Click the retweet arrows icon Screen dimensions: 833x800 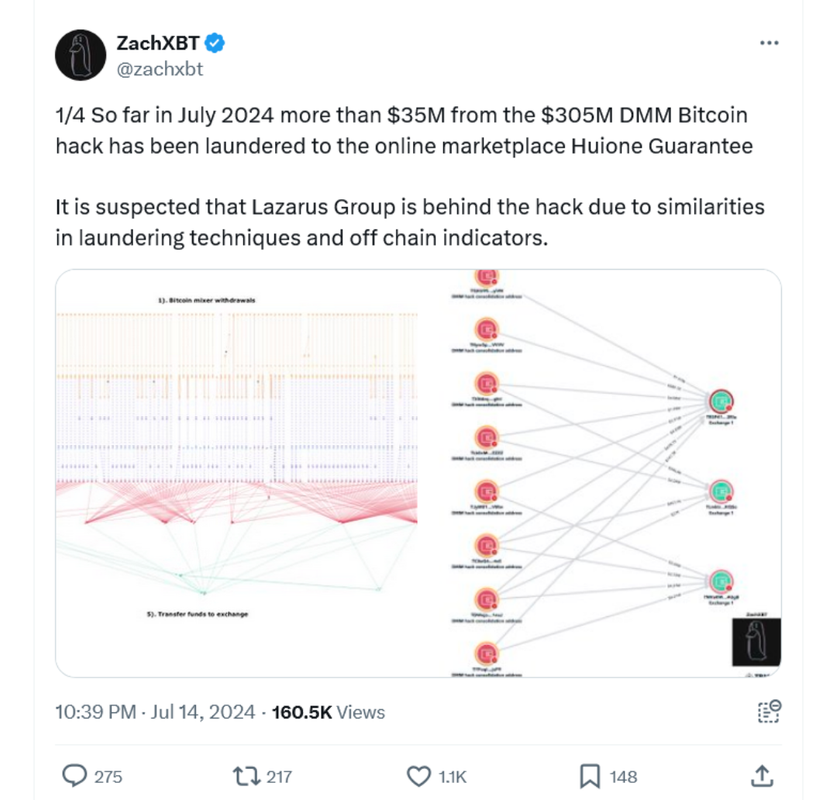[x=246, y=776]
